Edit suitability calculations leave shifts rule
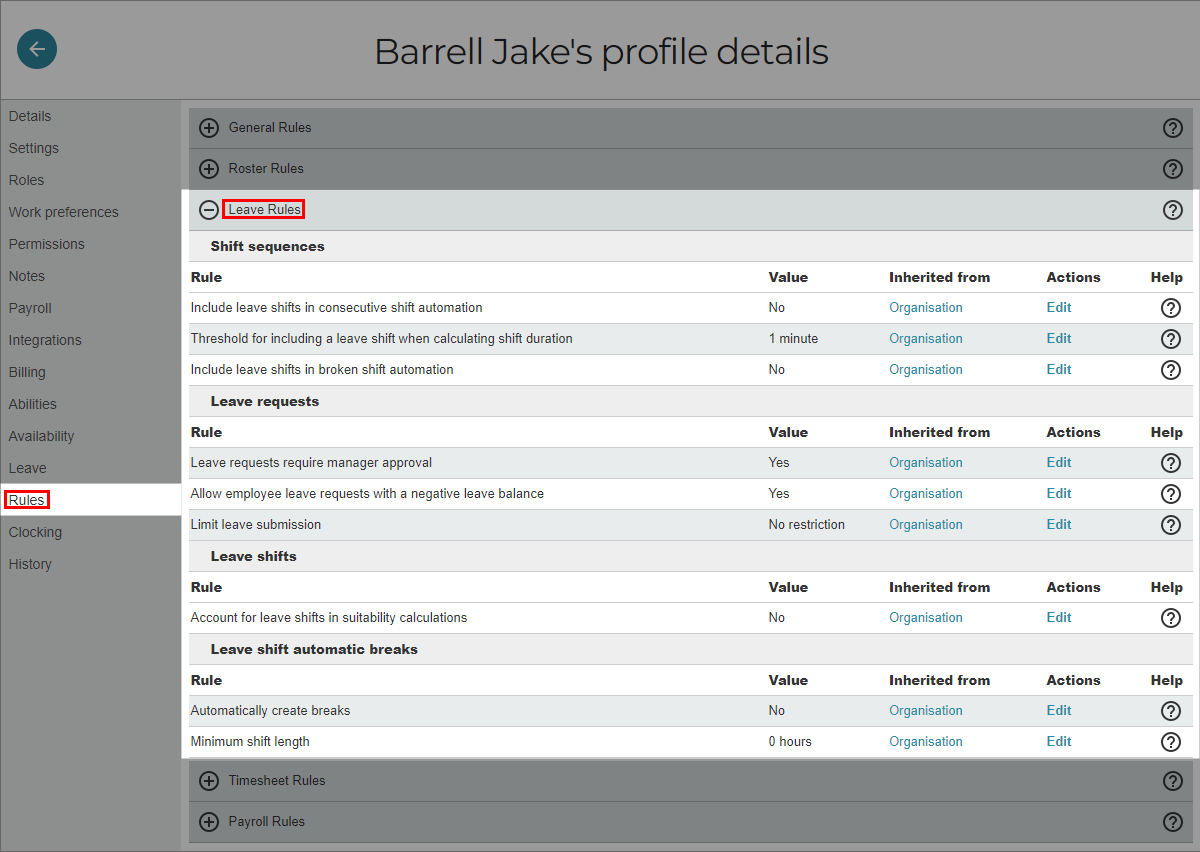Screen dimensions: 1200x852 [x=1059, y=618]
